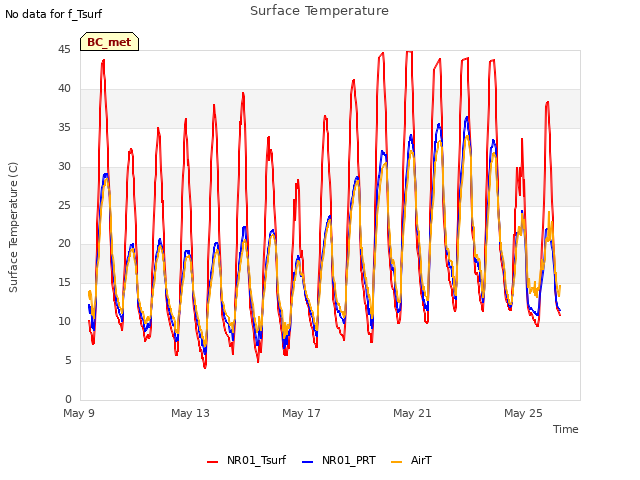Screen dimensions: 640x480
Task: Click the 40 y-axis tick label
Action: tap(64, 89)
